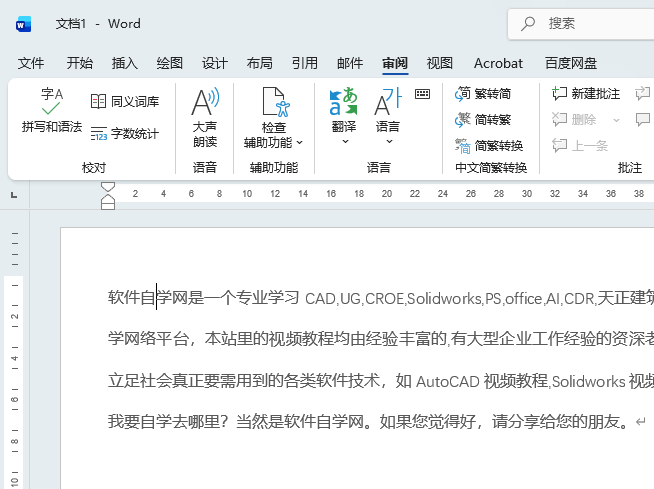Click the 检查辅助功能 accessibility icon
This screenshot has height=489, width=654.
(x=276, y=102)
